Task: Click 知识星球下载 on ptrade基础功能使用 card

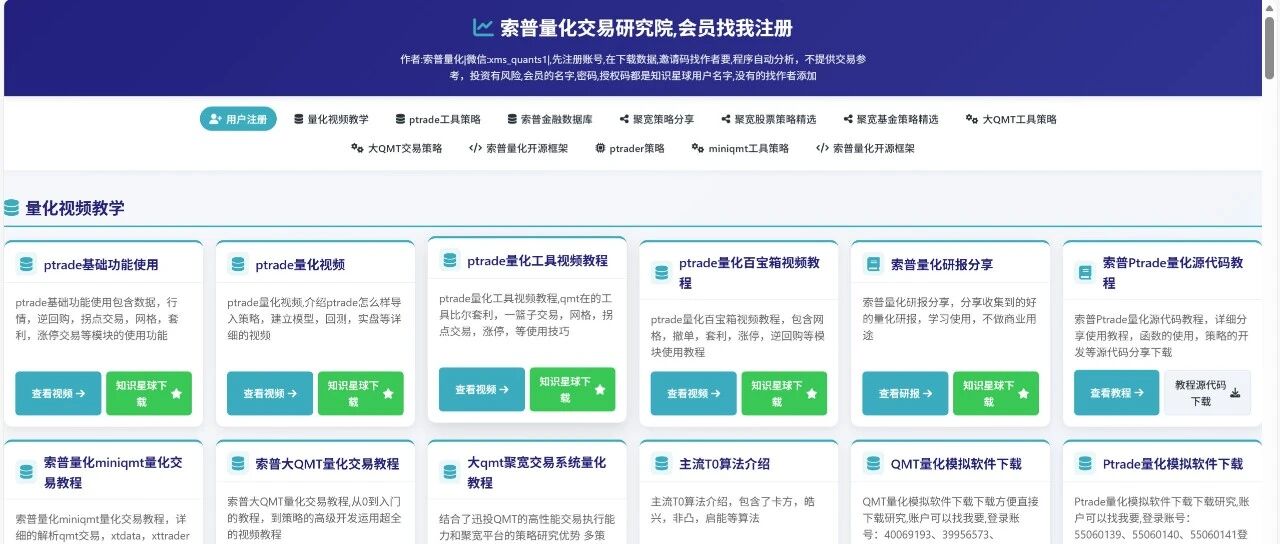Action: pos(148,393)
